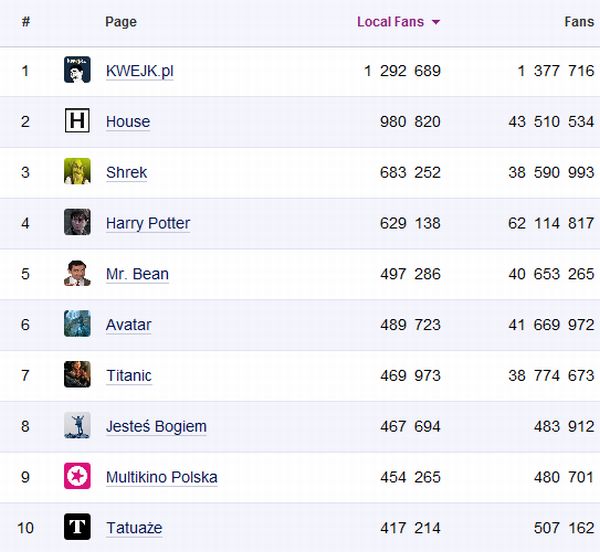Click the Harry Potter page icon
The height and width of the screenshot is (552, 600).
click(x=77, y=222)
